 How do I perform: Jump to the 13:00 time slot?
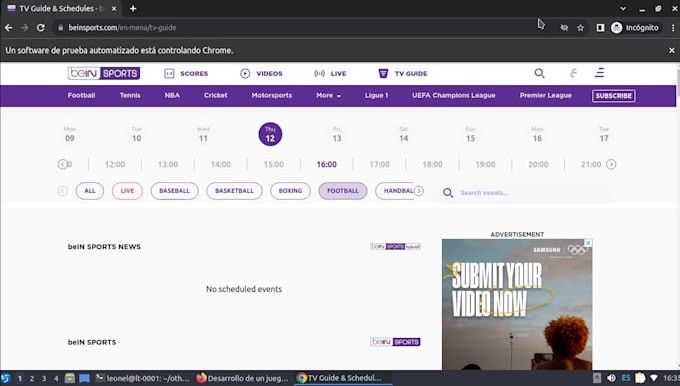pyautogui.click(x=168, y=164)
